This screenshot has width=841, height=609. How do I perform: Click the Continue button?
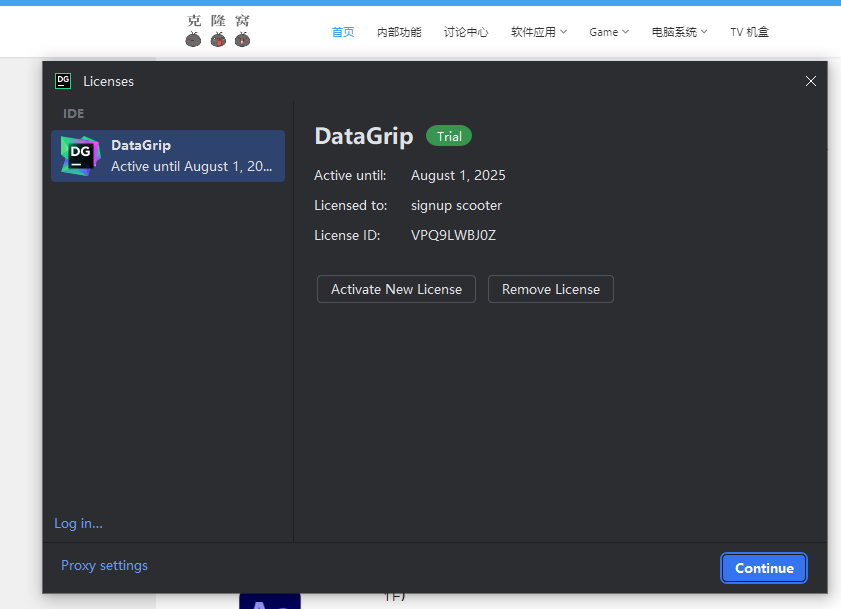pyautogui.click(x=764, y=568)
